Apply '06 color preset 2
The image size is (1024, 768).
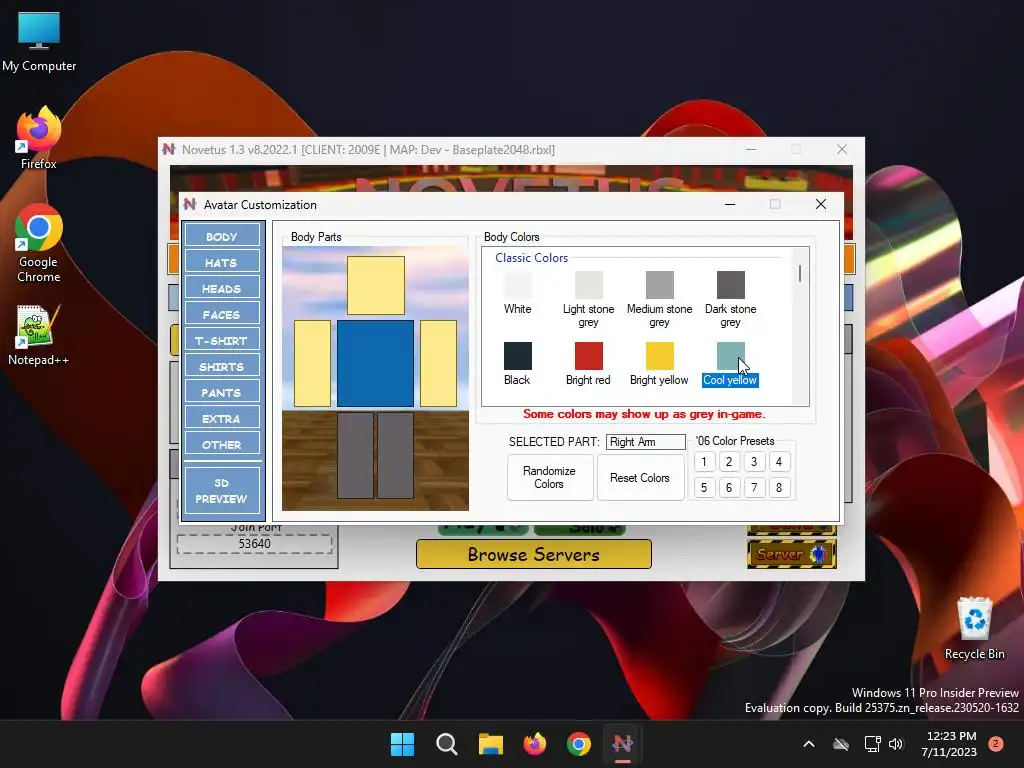(729, 462)
